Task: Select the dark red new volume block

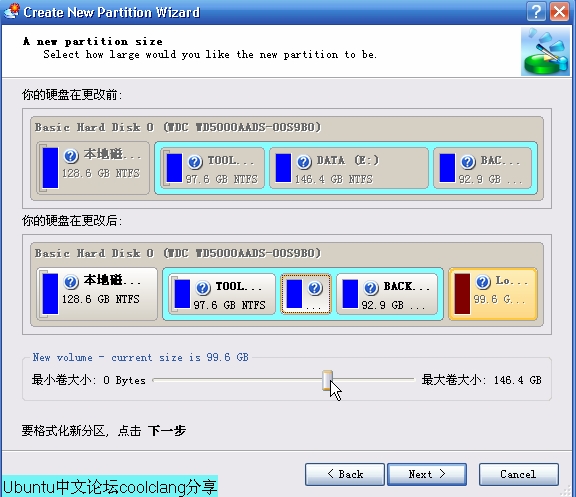Action: click(x=462, y=293)
